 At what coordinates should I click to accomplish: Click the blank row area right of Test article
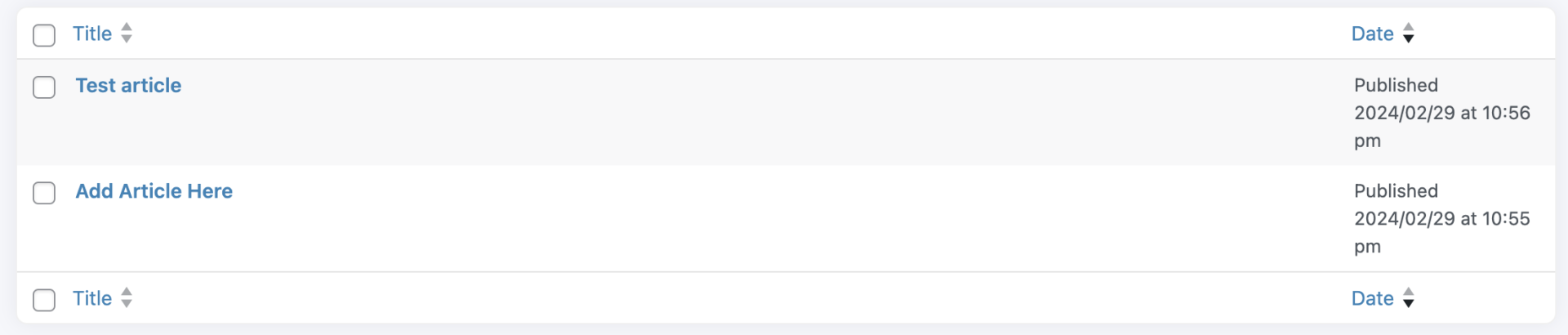click(735, 113)
